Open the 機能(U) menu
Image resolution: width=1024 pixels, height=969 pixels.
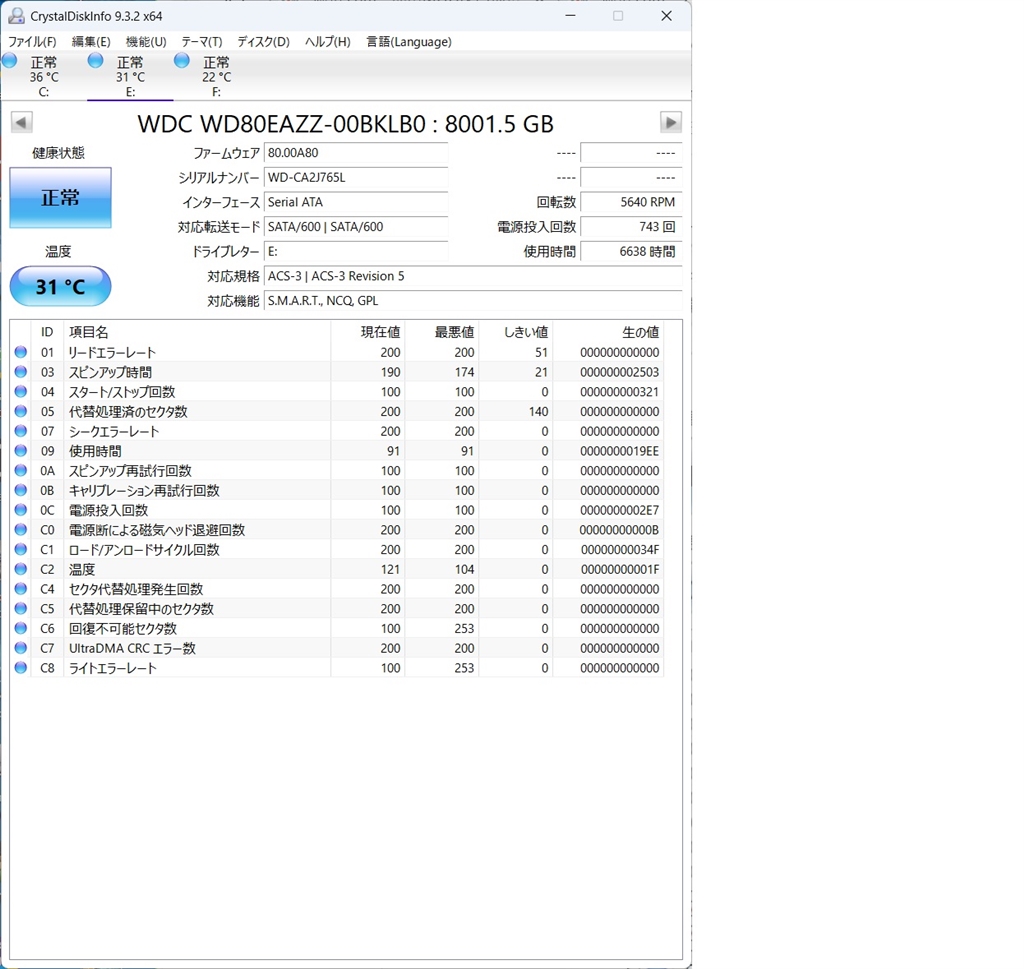point(145,42)
